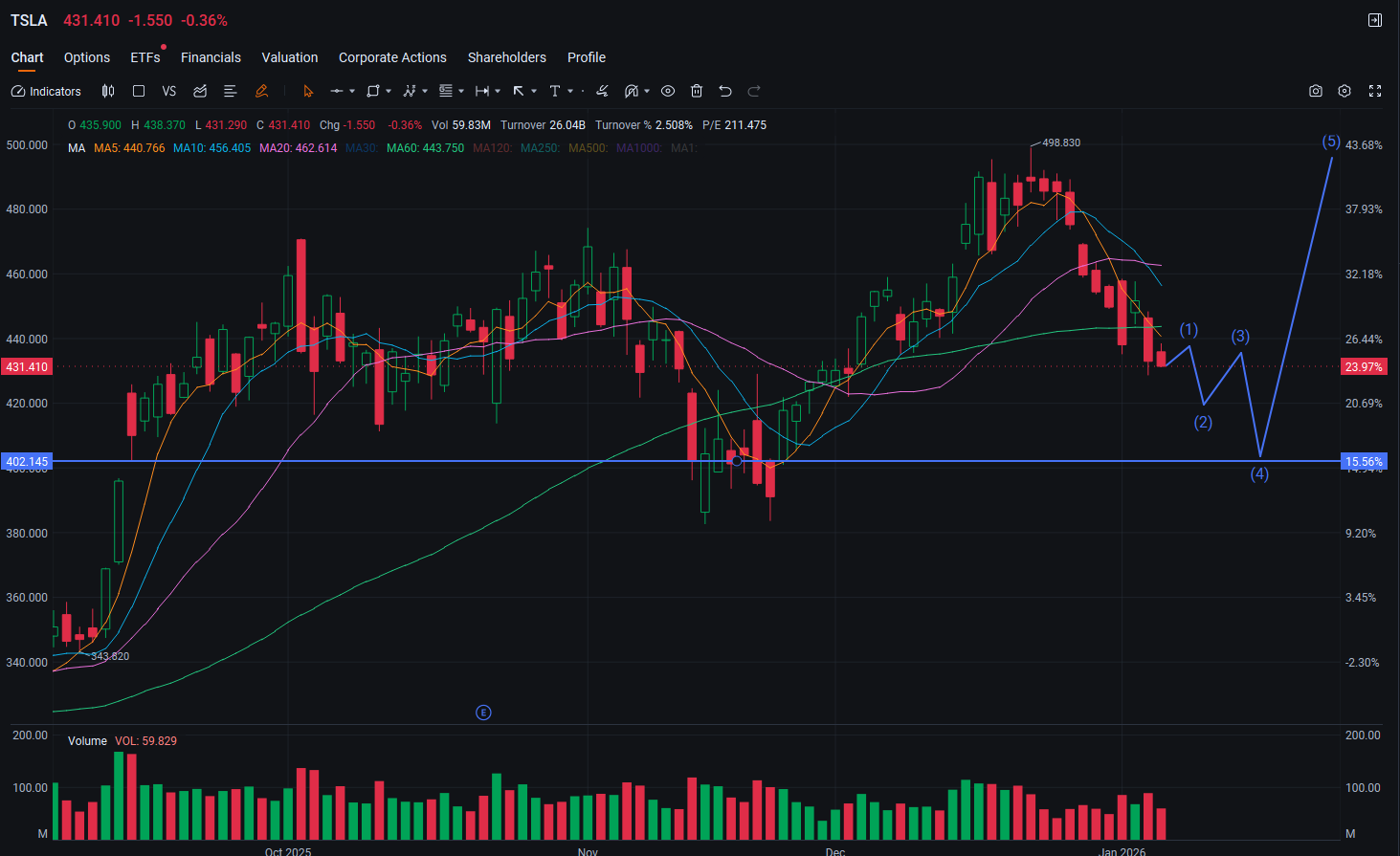Redo the drawing action
This screenshot has width=1400, height=856.
click(x=754, y=91)
